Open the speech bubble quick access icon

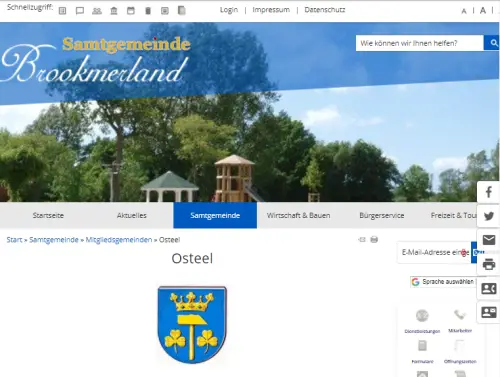[x=80, y=11]
